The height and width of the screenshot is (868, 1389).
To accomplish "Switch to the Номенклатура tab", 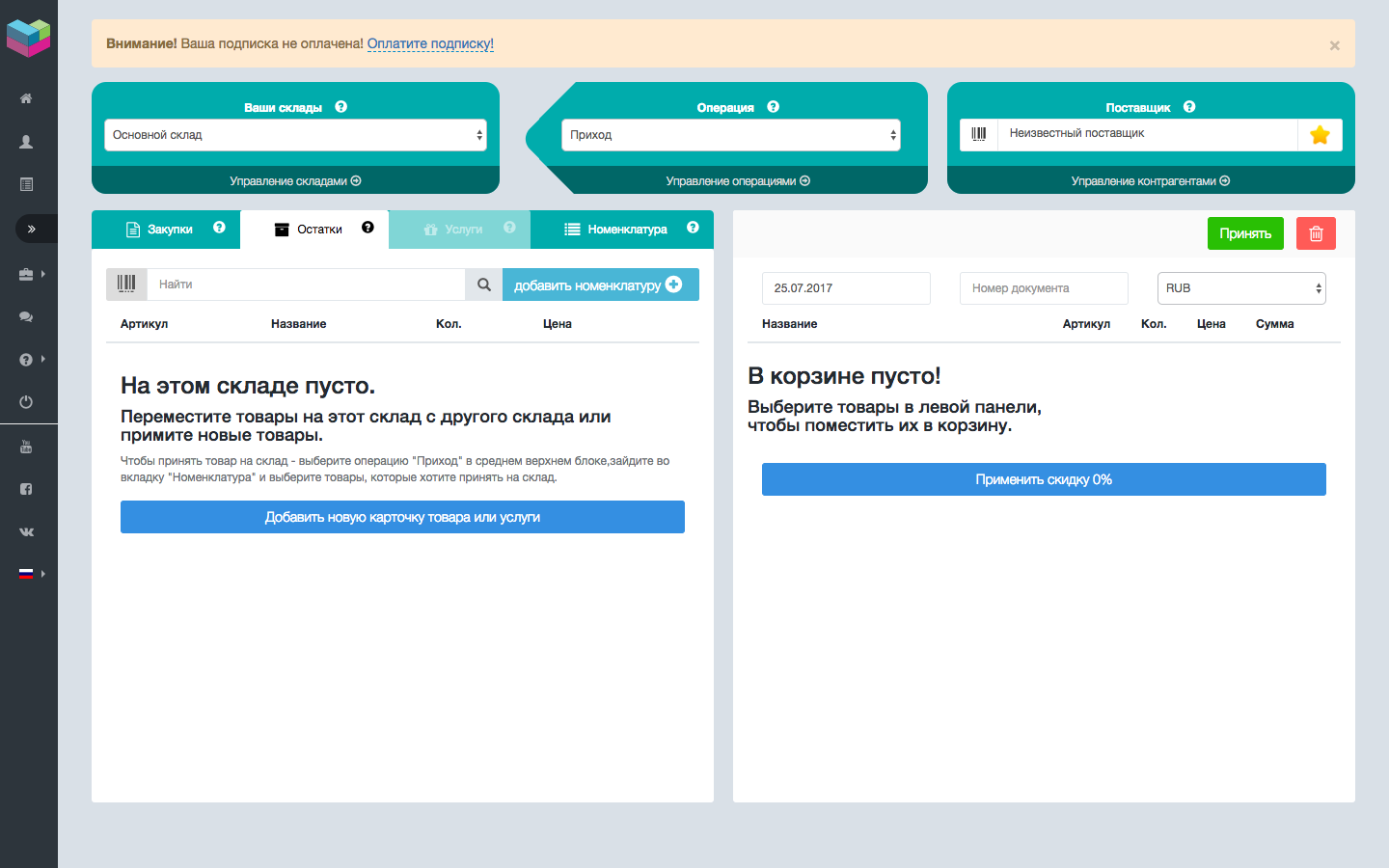I will tap(622, 230).
